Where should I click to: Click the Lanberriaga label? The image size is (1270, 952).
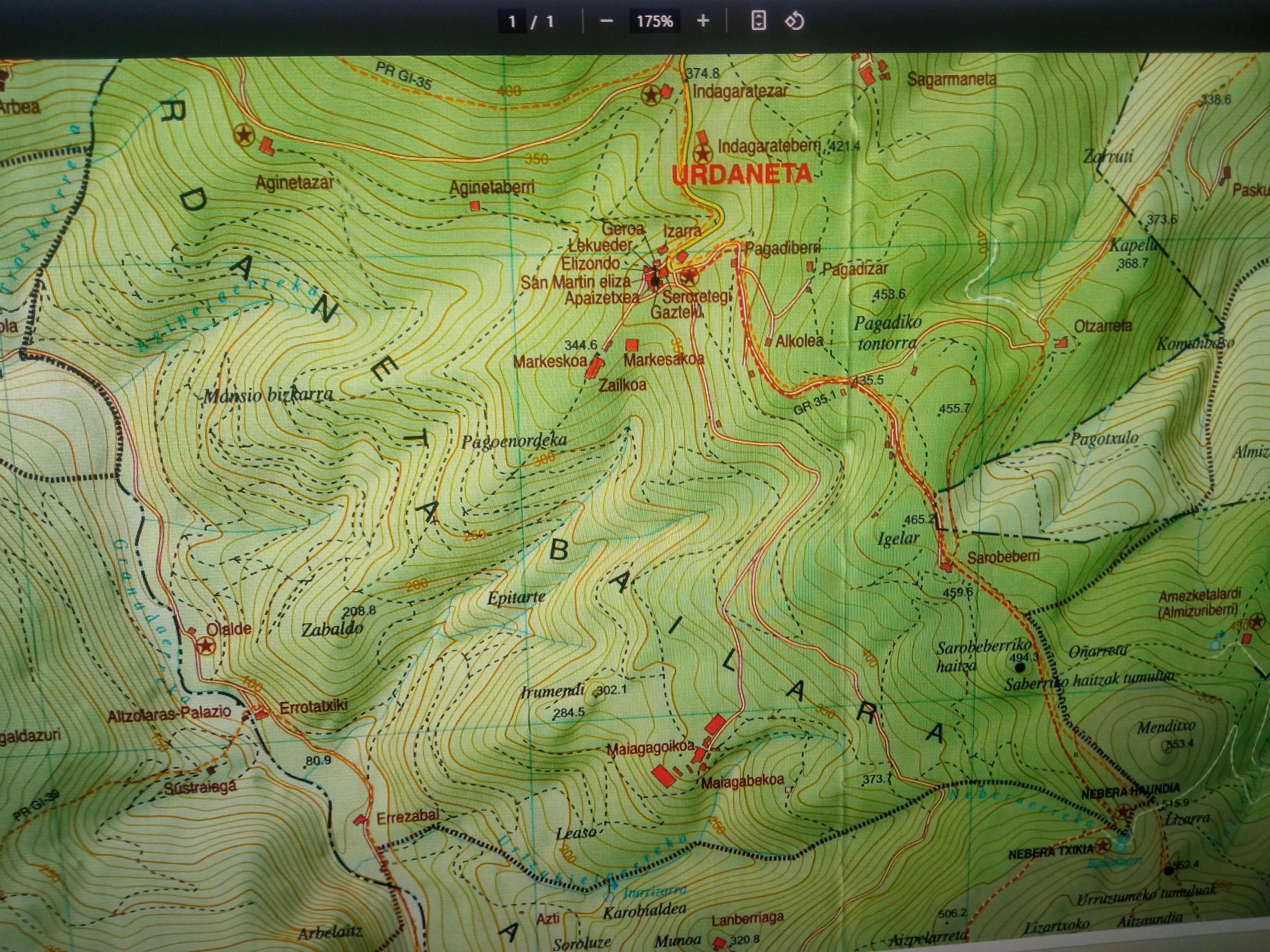[x=747, y=919]
